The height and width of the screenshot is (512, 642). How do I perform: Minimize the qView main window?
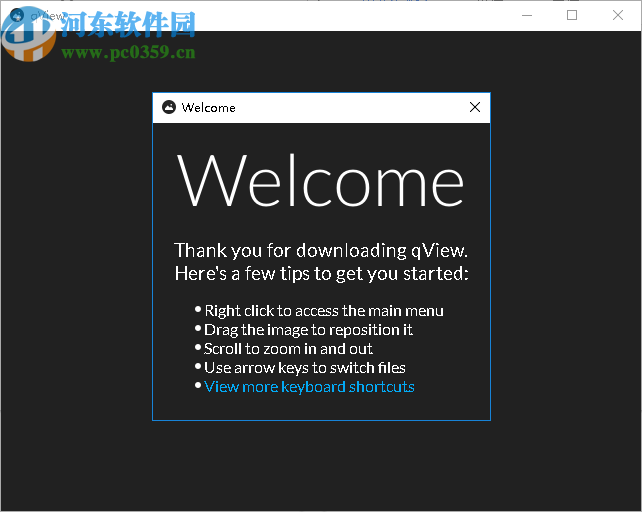tap(527, 16)
